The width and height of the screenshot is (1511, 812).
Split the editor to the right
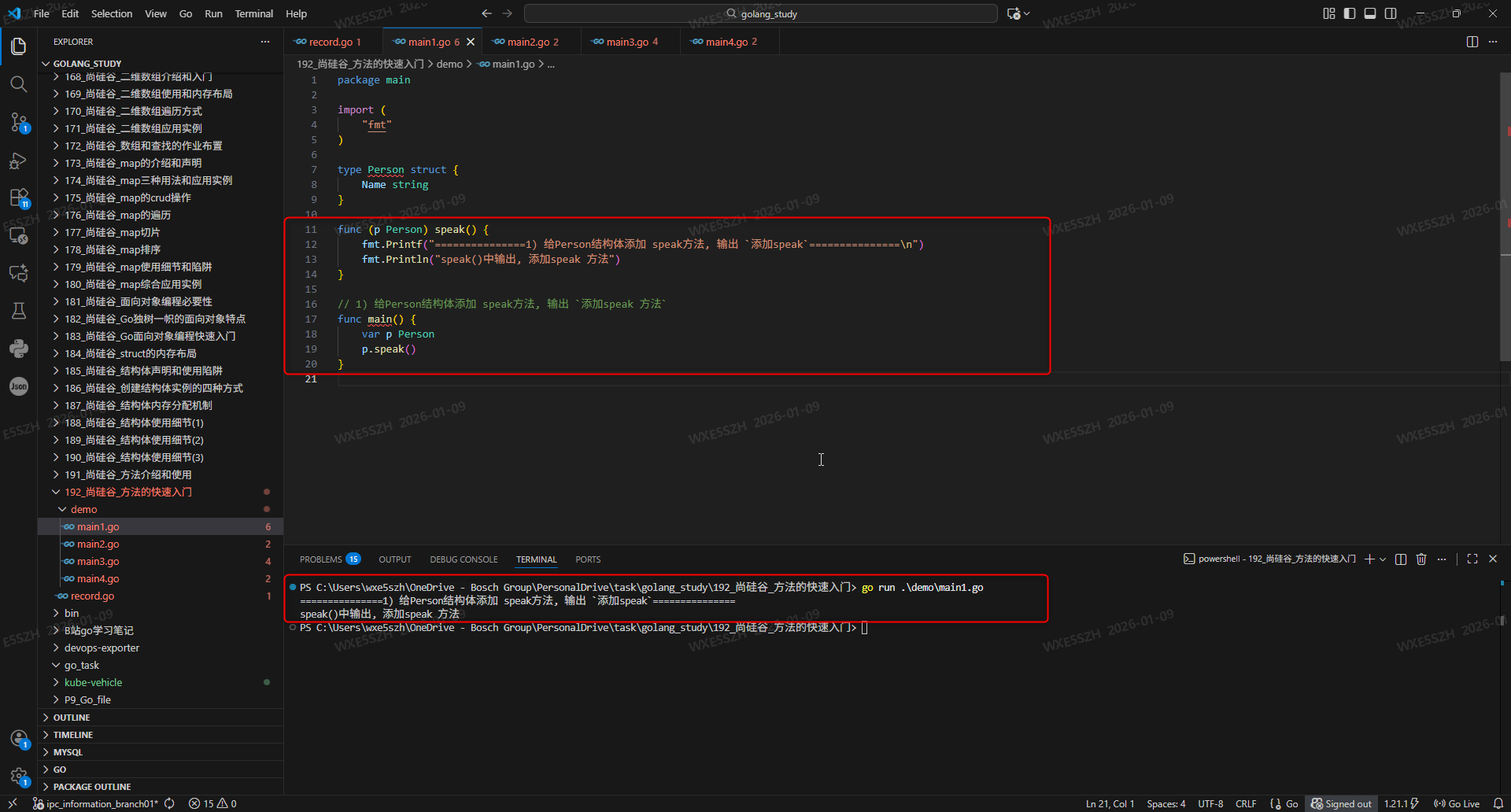click(x=1472, y=42)
